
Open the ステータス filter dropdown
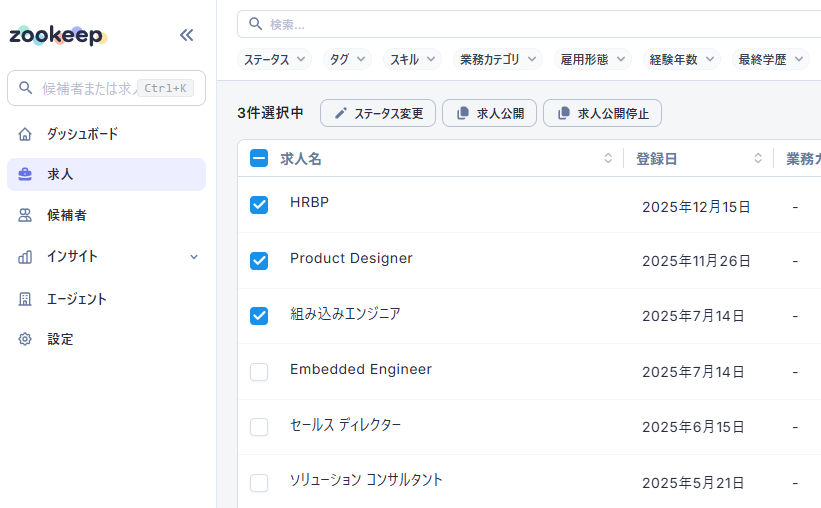tap(275, 59)
